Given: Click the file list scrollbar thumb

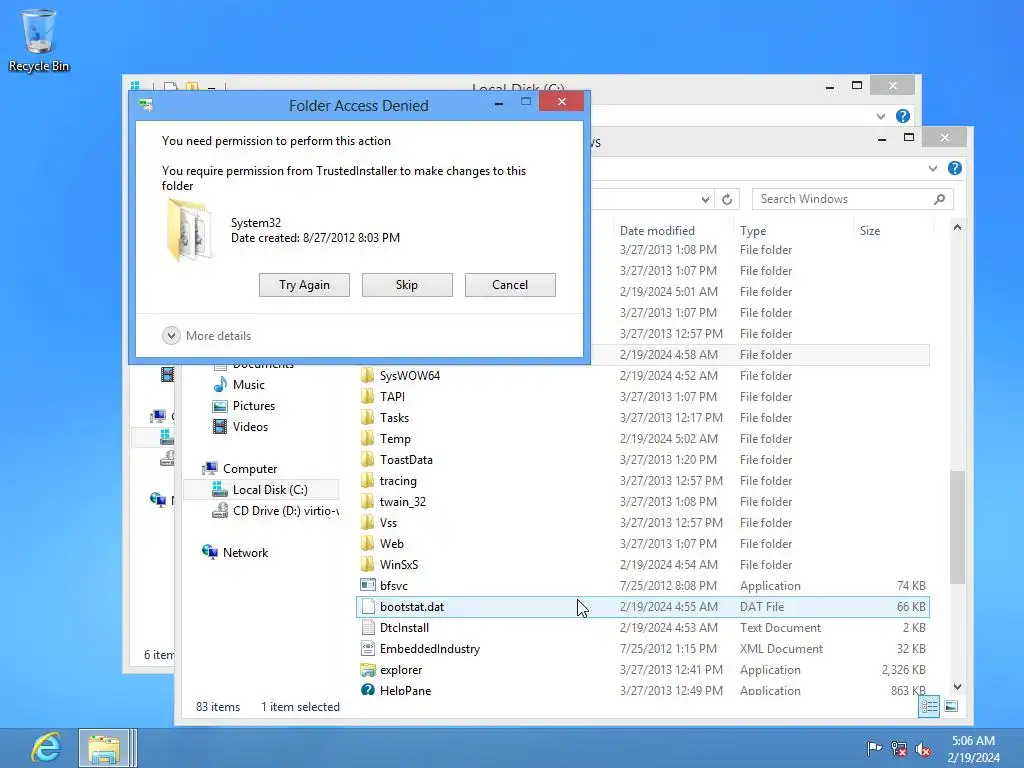Looking at the screenshot, I should point(957,526).
